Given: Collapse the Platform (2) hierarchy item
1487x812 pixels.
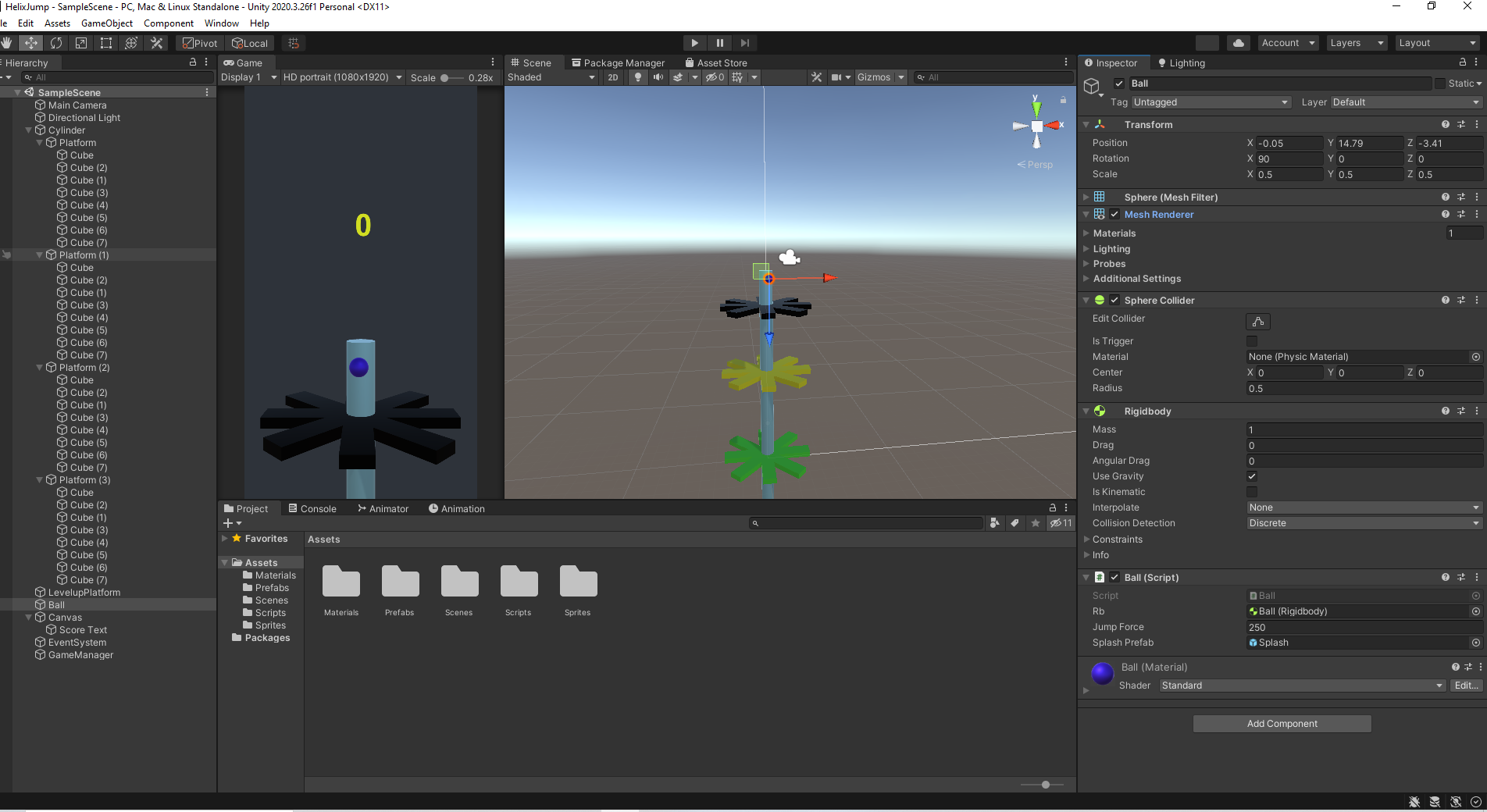Looking at the screenshot, I should (x=39, y=367).
